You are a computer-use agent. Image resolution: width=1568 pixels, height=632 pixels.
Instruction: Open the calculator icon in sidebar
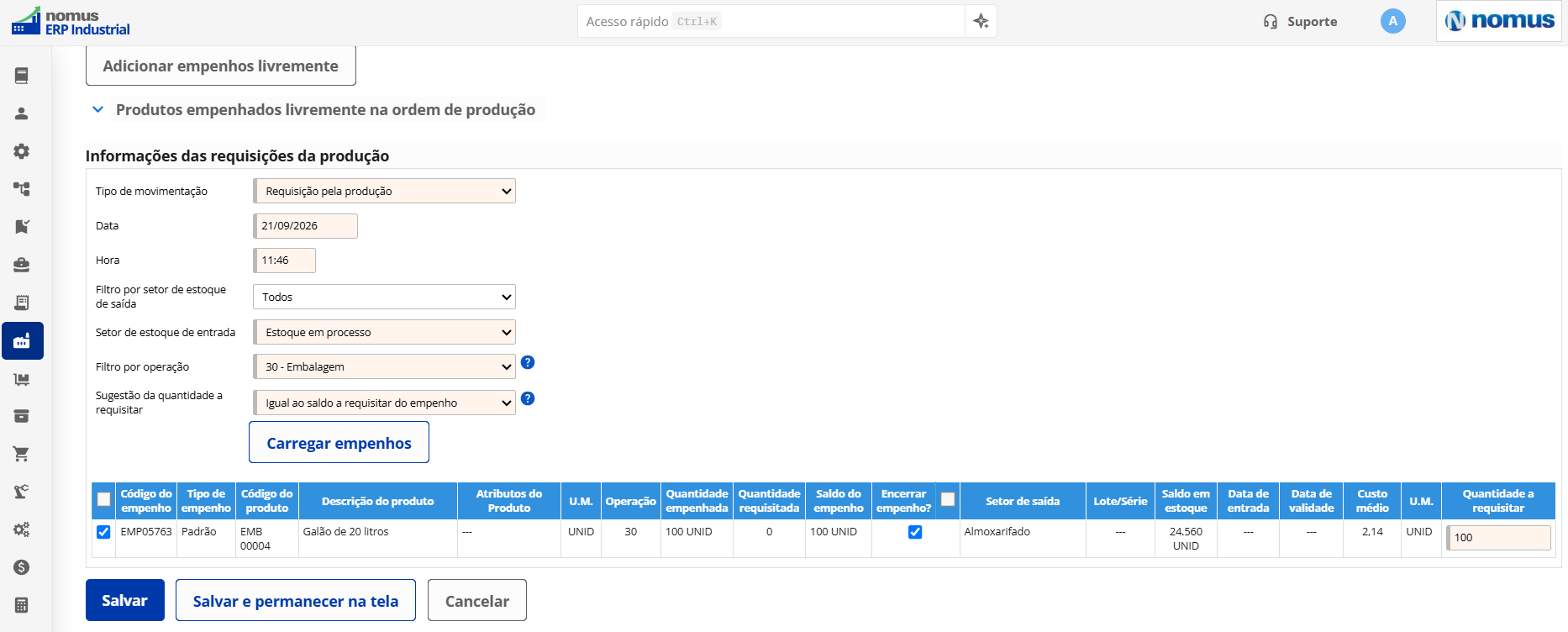click(22, 605)
